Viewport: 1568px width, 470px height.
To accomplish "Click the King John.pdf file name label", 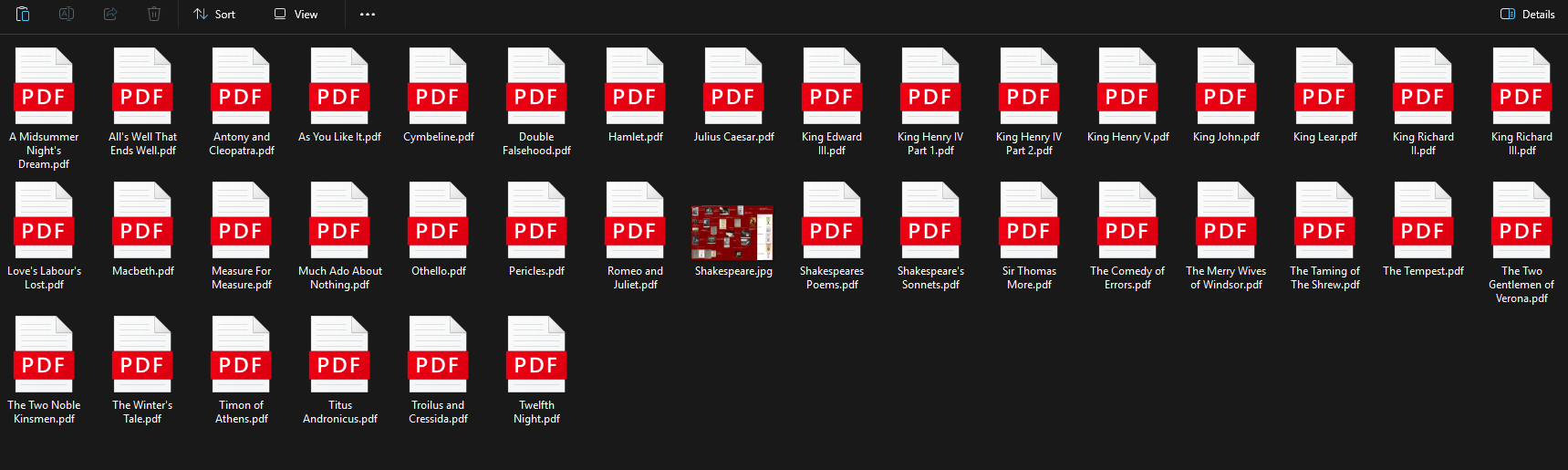I will coord(1226,137).
